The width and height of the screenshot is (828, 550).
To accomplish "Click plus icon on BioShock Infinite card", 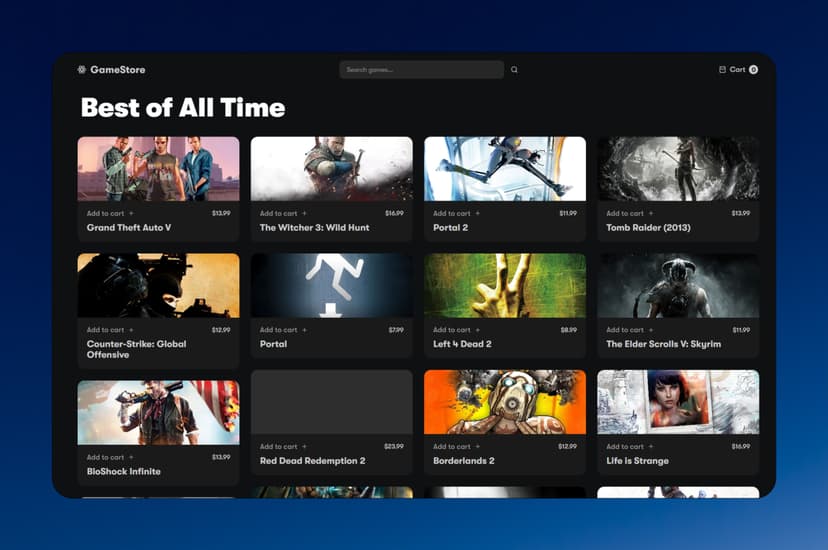I will 131,457.
